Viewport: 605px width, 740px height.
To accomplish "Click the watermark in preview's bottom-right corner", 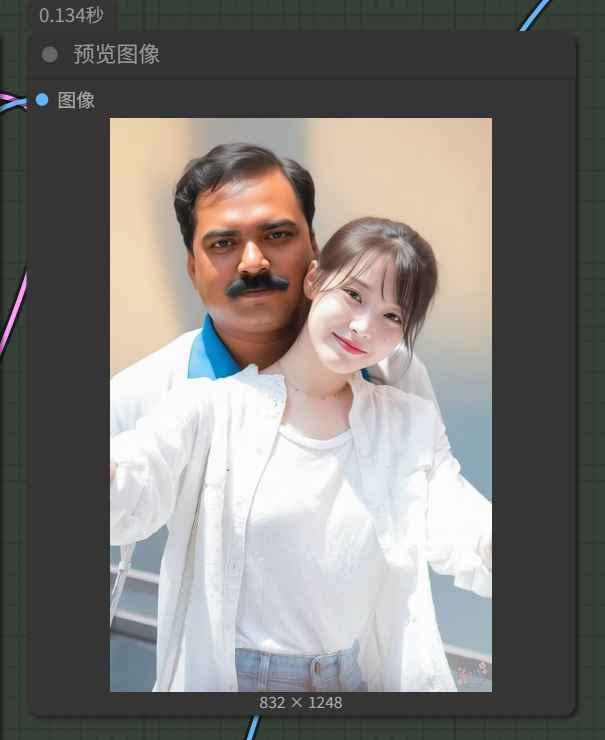I will pyautogui.click(x=472, y=675).
